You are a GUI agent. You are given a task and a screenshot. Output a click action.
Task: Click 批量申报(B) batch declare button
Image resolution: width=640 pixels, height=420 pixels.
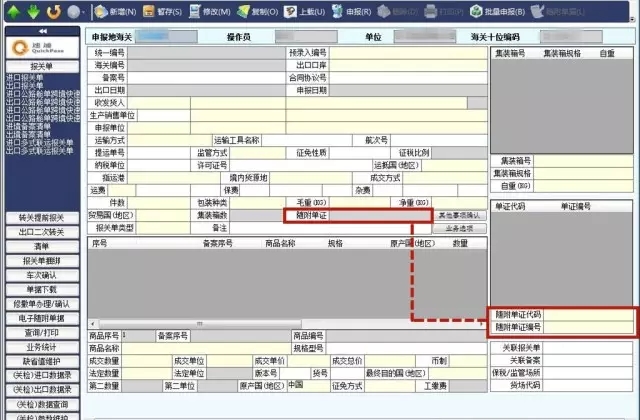pyautogui.click(x=497, y=11)
